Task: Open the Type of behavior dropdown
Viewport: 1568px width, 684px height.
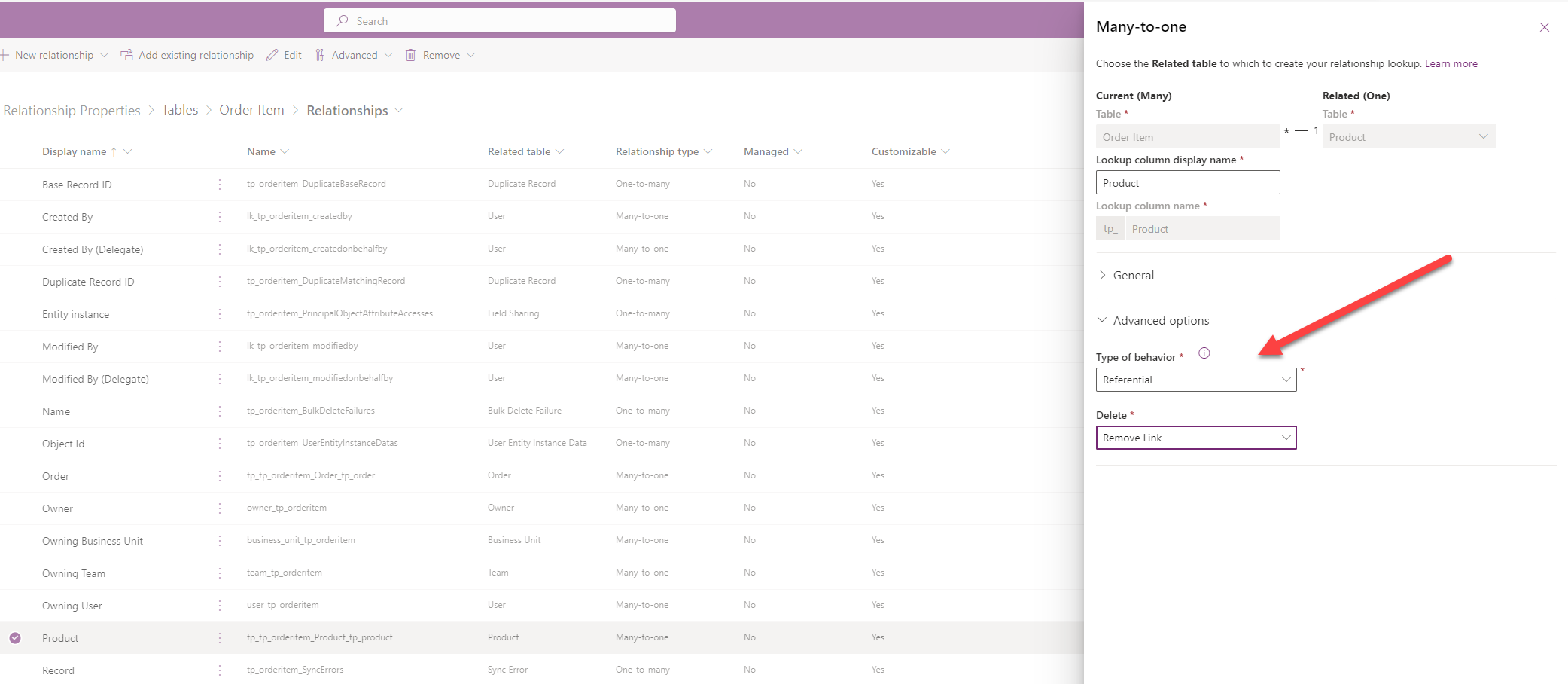Action: click(x=1195, y=380)
